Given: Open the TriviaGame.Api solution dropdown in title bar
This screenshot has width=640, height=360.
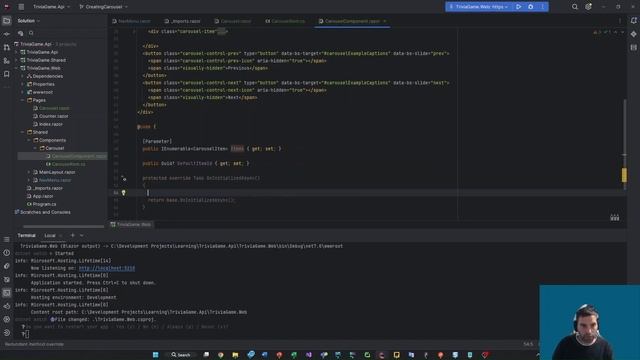Looking at the screenshot, I should 51,7.
